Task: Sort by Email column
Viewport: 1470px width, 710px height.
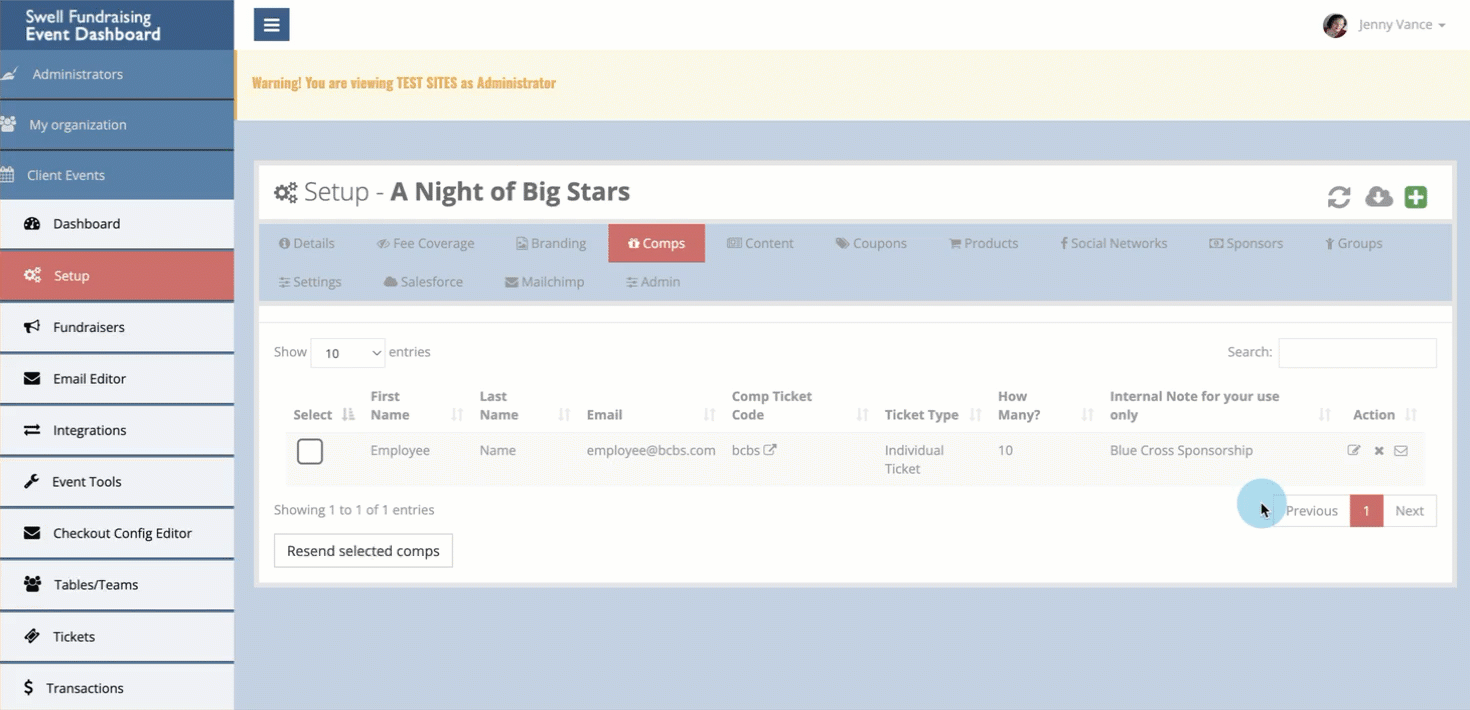Action: pyautogui.click(x=650, y=415)
